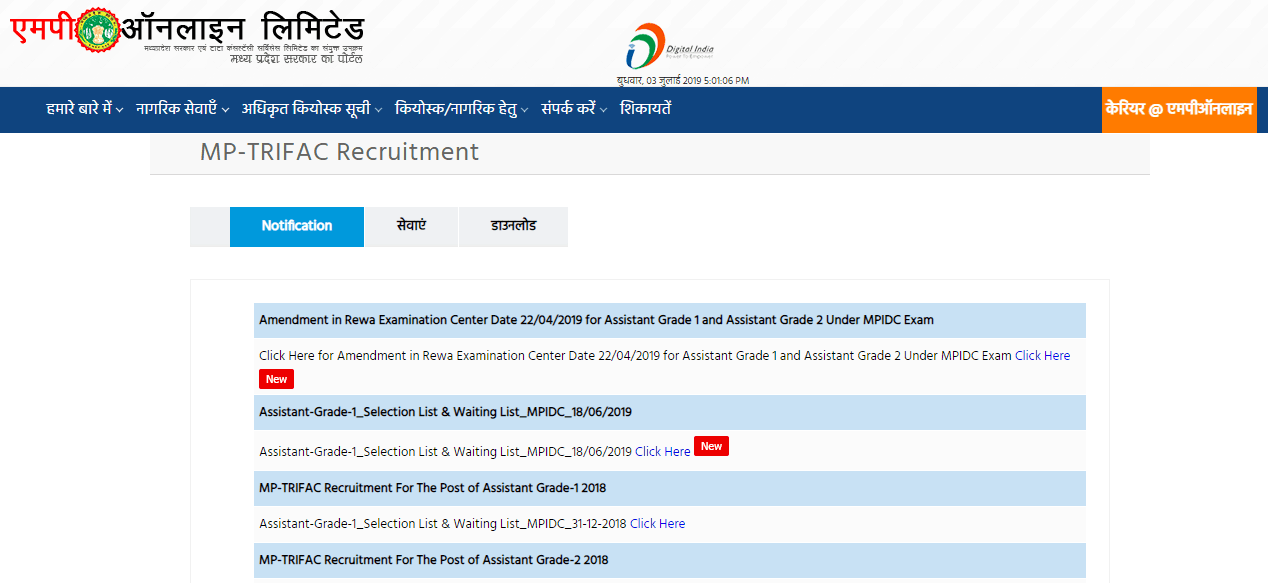Click the Digital India logo
The width and height of the screenshot is (1268, 583).
click(669, 46)
